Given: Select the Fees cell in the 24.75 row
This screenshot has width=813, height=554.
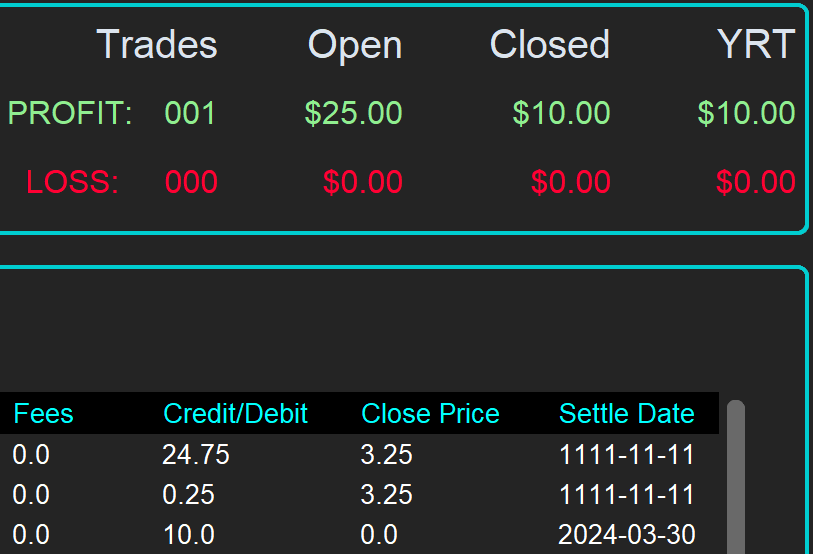Looking at the screenshot, I should click(x=31, y=455).
